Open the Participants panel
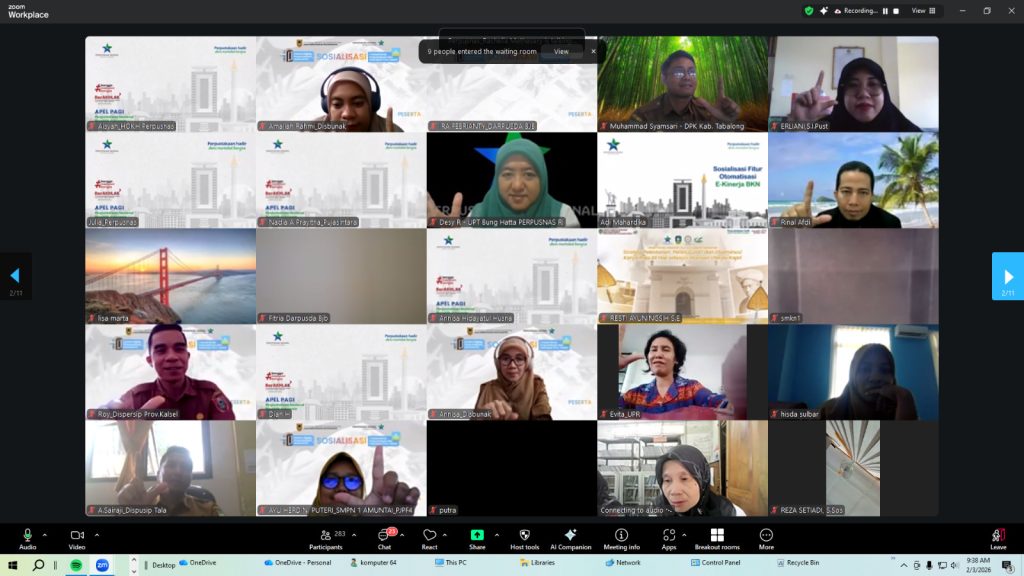This screenshot has width=1024, height=576. (325, 537)
